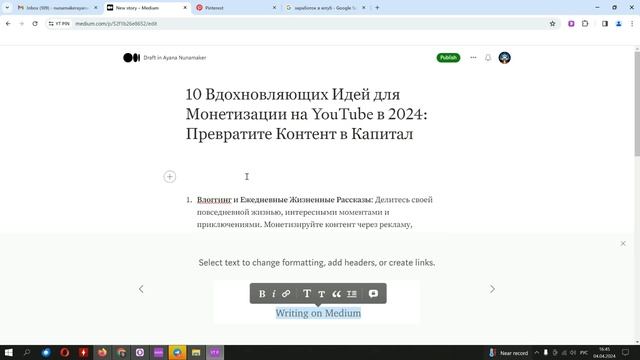Open the browser extensions puzzle menu
Screen dimensions: 640x360
585,24
